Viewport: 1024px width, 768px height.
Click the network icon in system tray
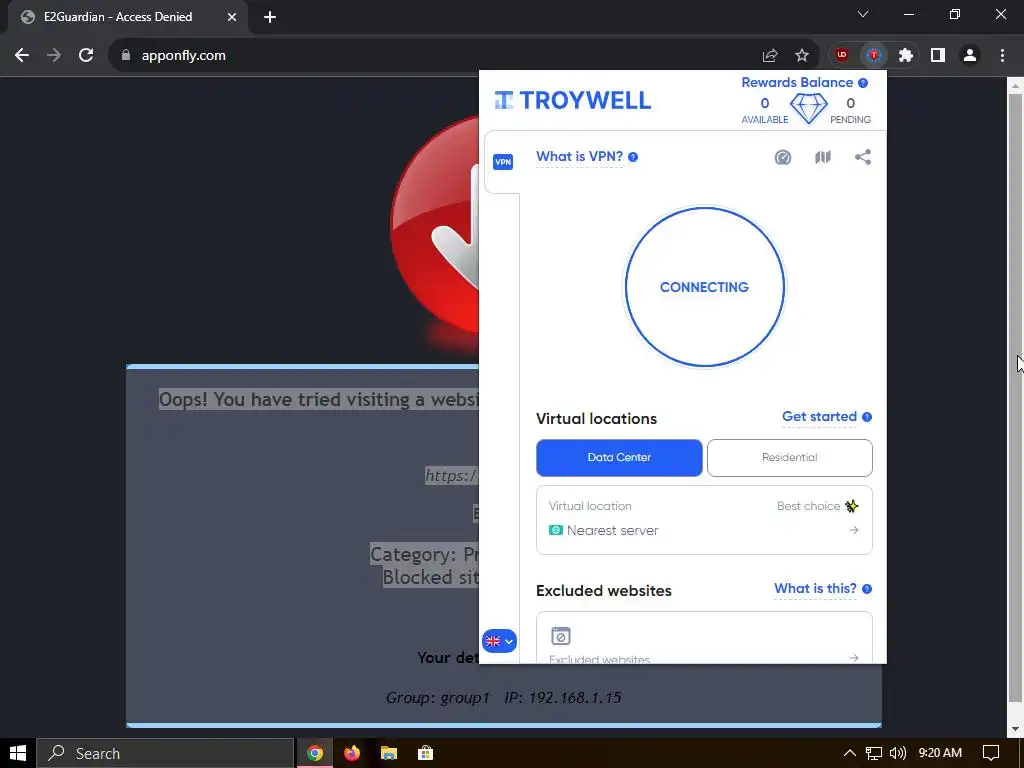click(873, 753)
